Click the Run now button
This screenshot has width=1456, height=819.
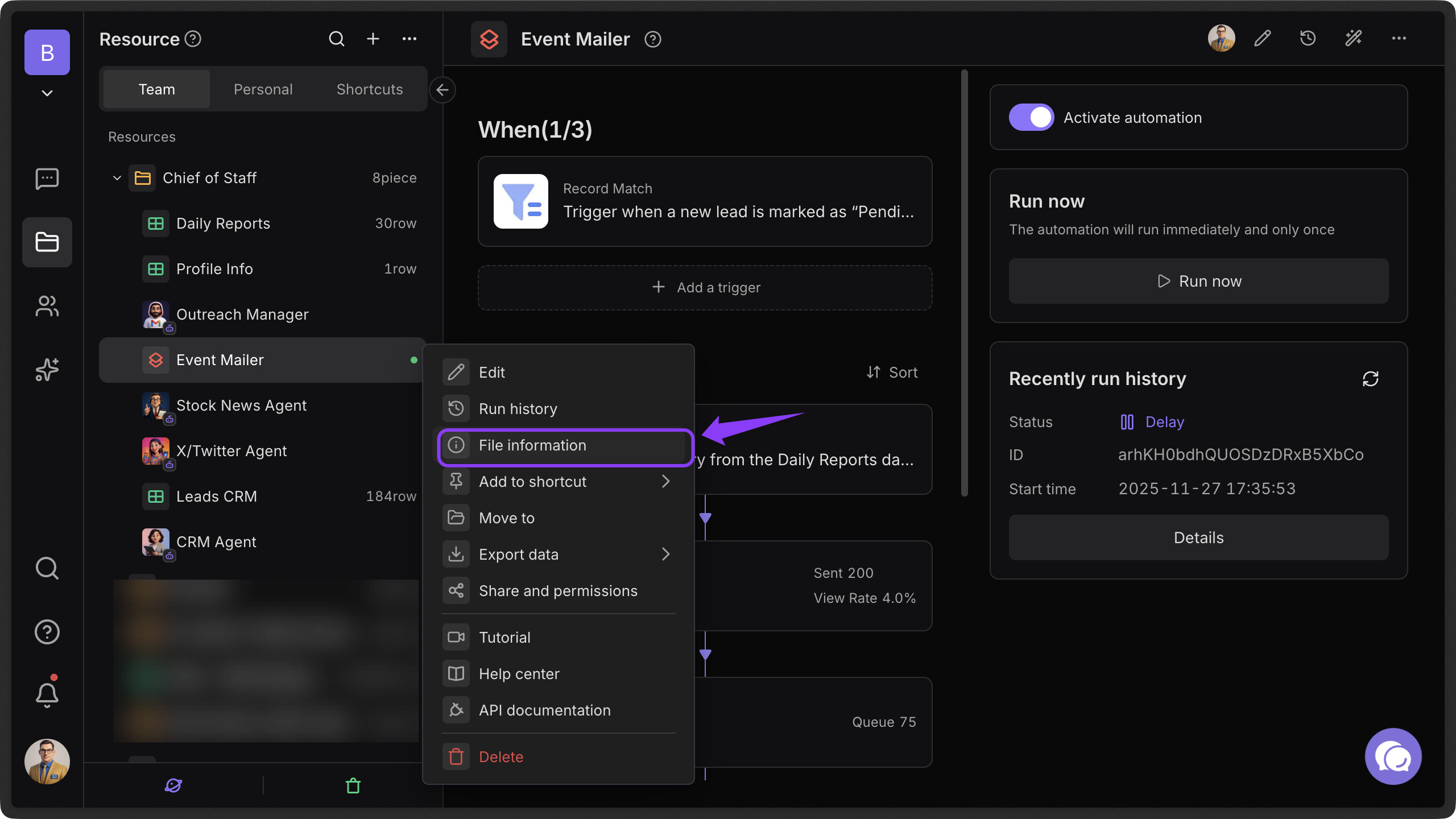click(1198, 281)
